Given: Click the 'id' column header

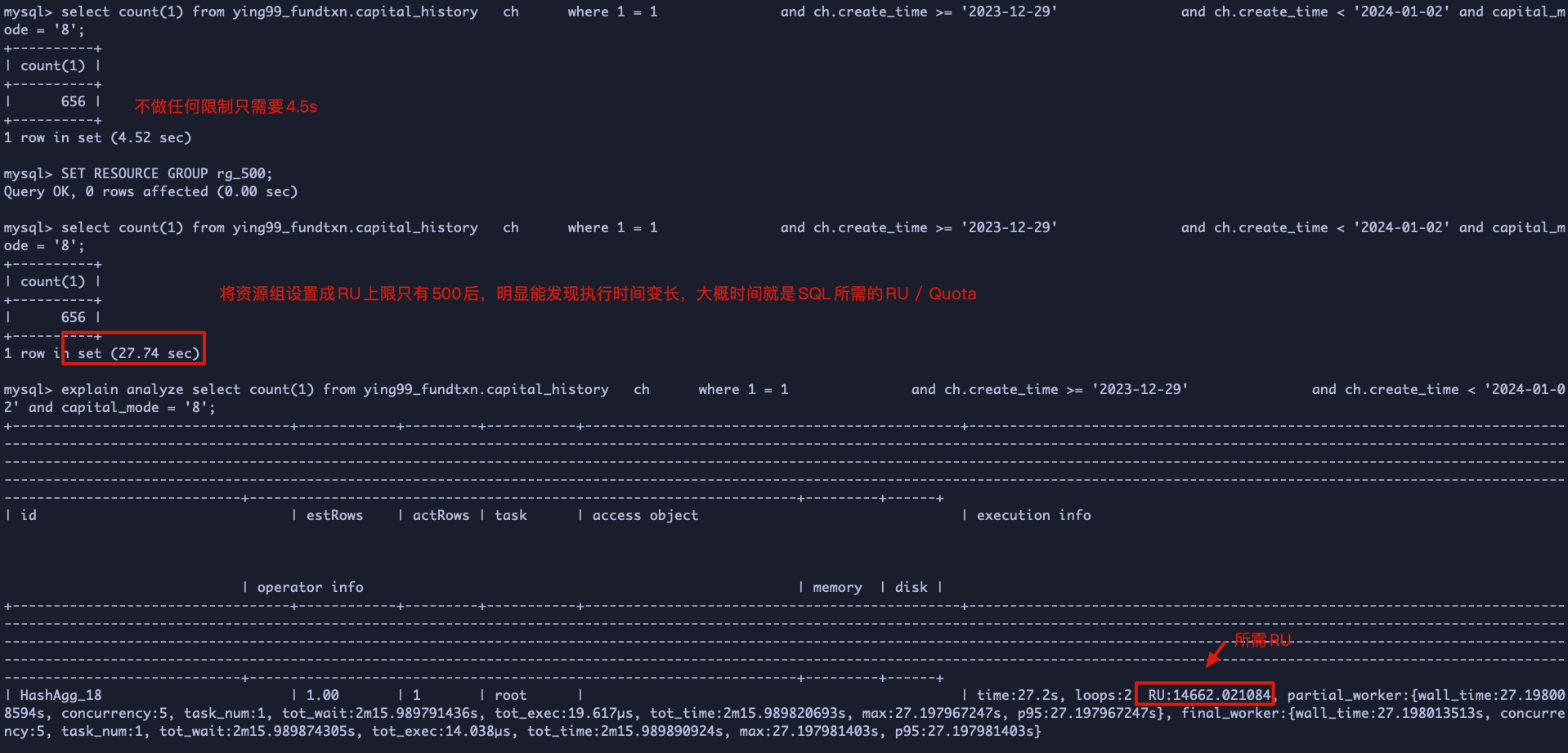Looking at the screenshot, I should [x=29, y=515].
